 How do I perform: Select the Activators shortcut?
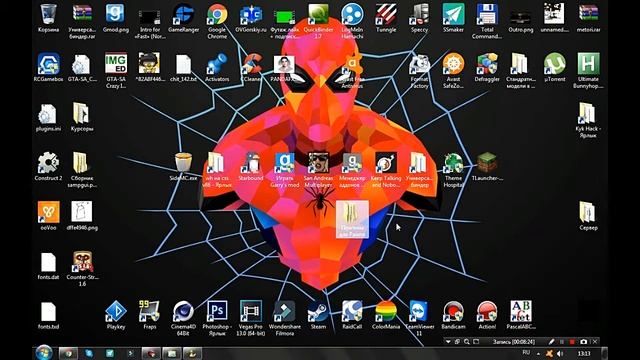(217, 67)
